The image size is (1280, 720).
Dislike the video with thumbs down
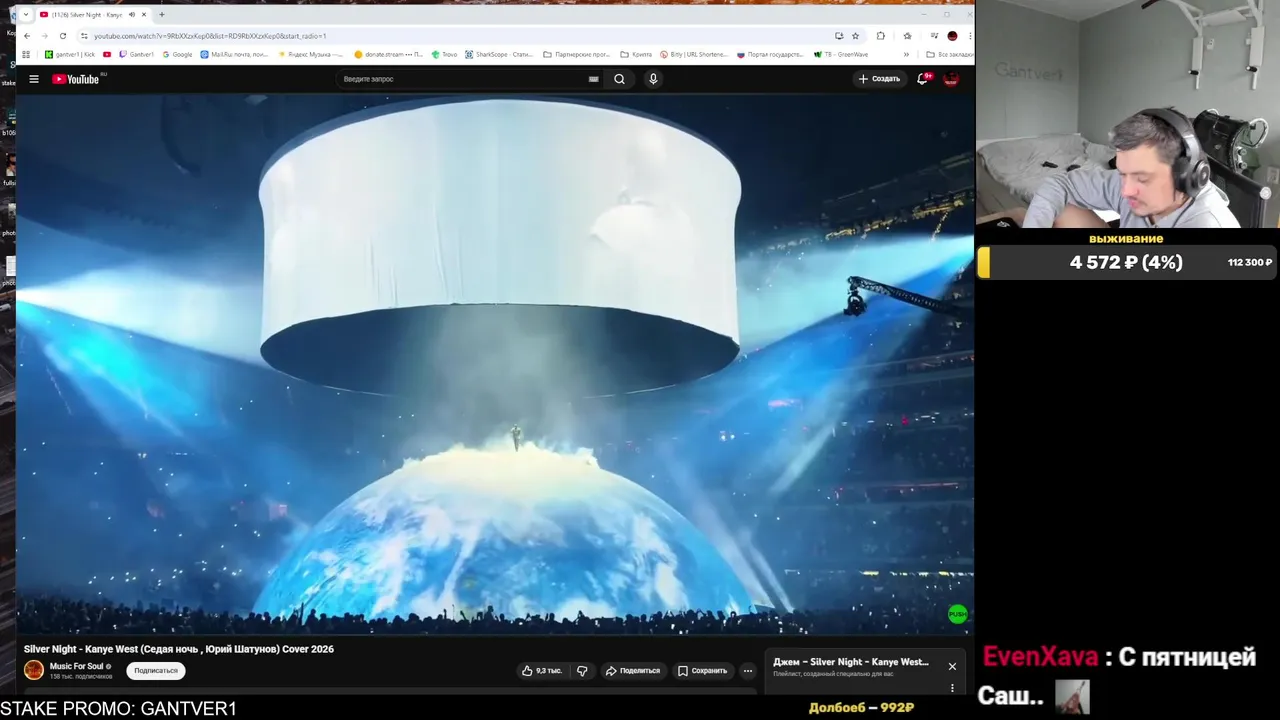(x=582, y=671)
